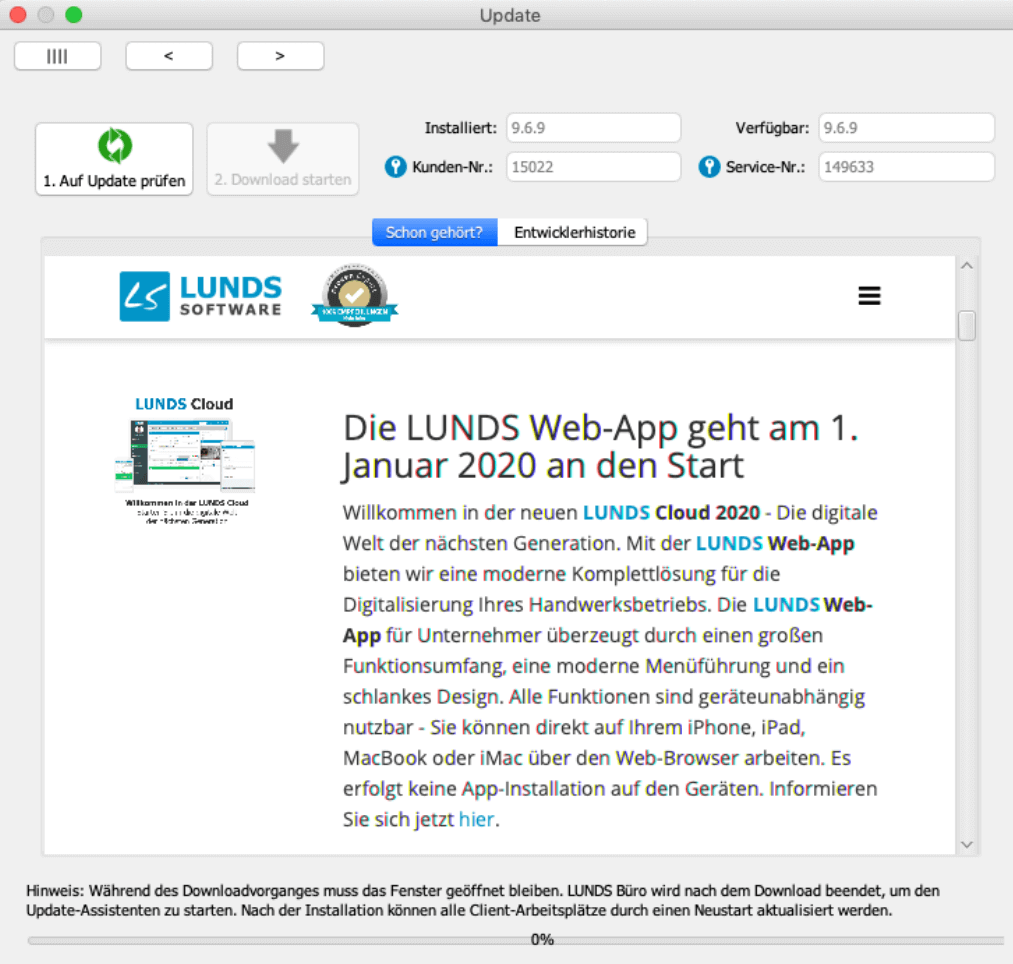
Task: Click the Installiert version field
Action: coord(593,128)
